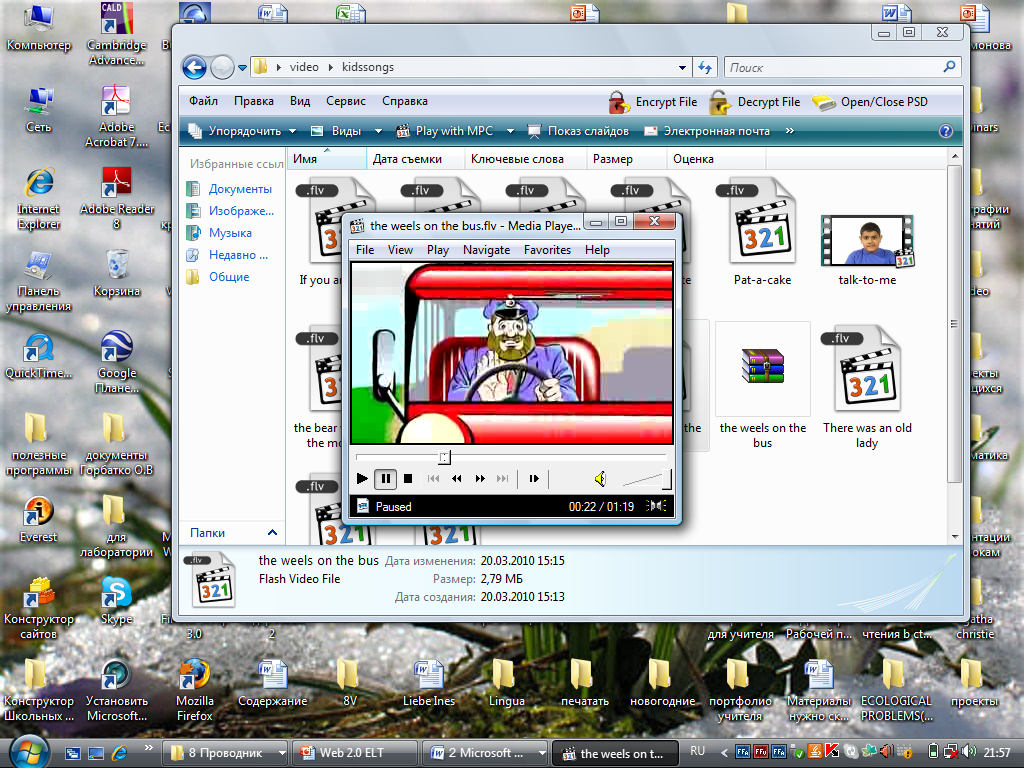This screenshot has width=1024, height=768.
Task: Open Internet Explorer desktop icon
Action: (x=39, y=198)
